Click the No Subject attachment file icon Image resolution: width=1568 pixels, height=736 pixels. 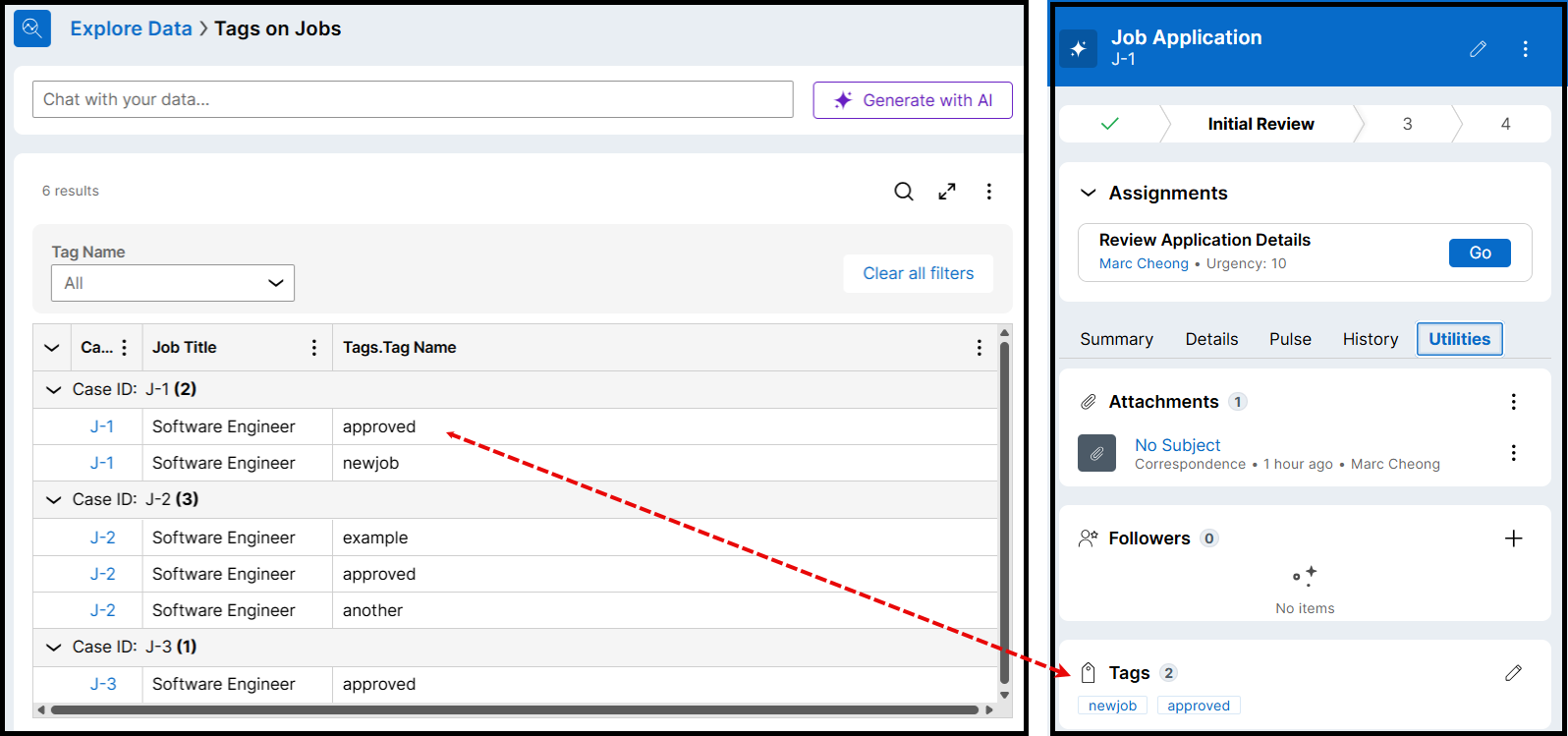point(1096,453)
